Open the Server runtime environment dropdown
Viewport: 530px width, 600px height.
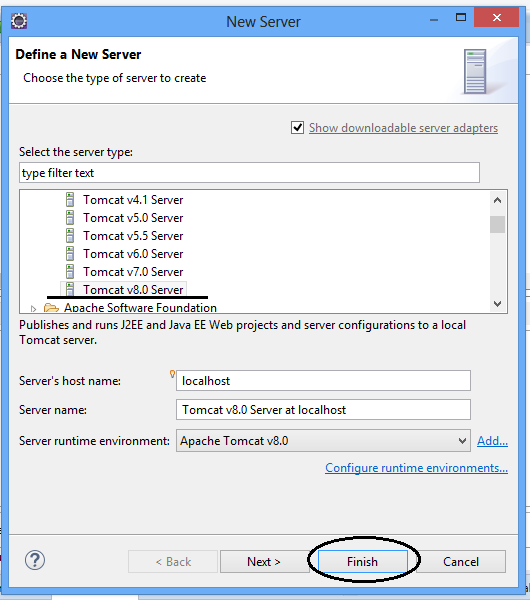click(323, 440)
